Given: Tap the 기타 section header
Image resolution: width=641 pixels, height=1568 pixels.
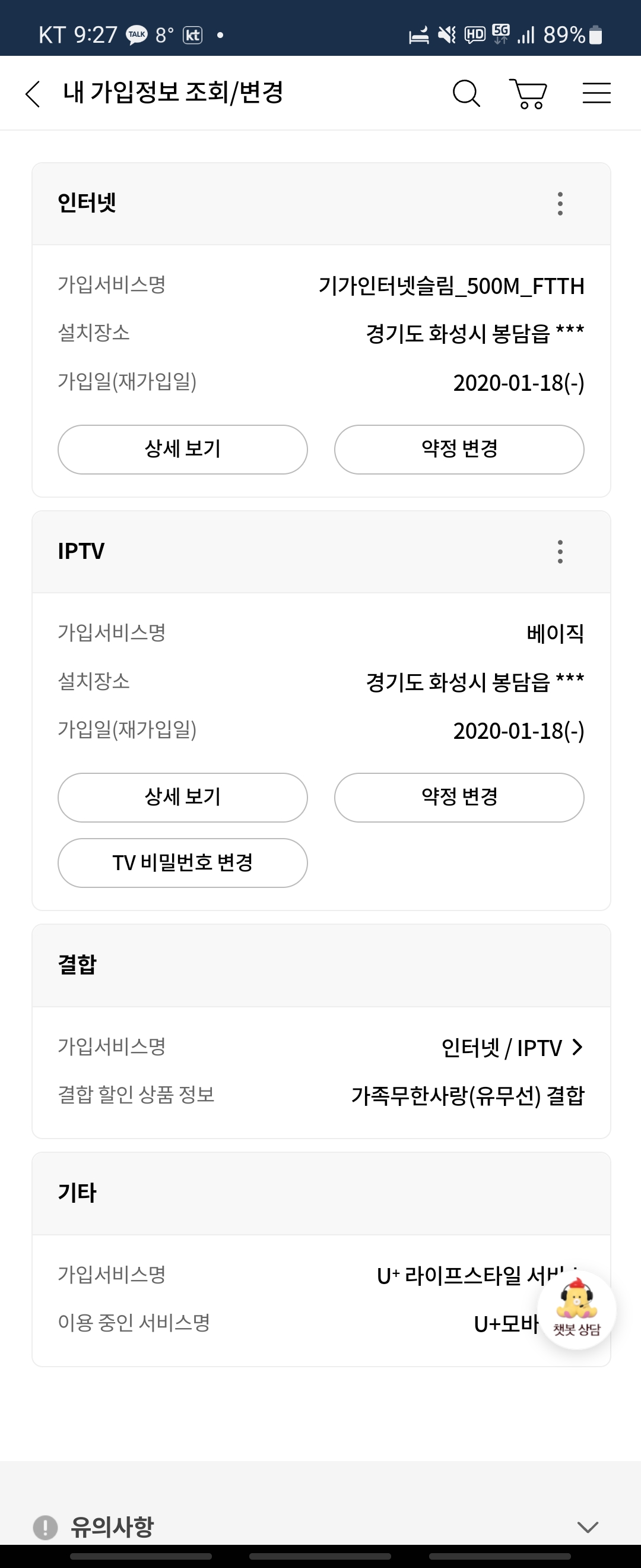Looking at the screenshot, I should [77, 1193].
